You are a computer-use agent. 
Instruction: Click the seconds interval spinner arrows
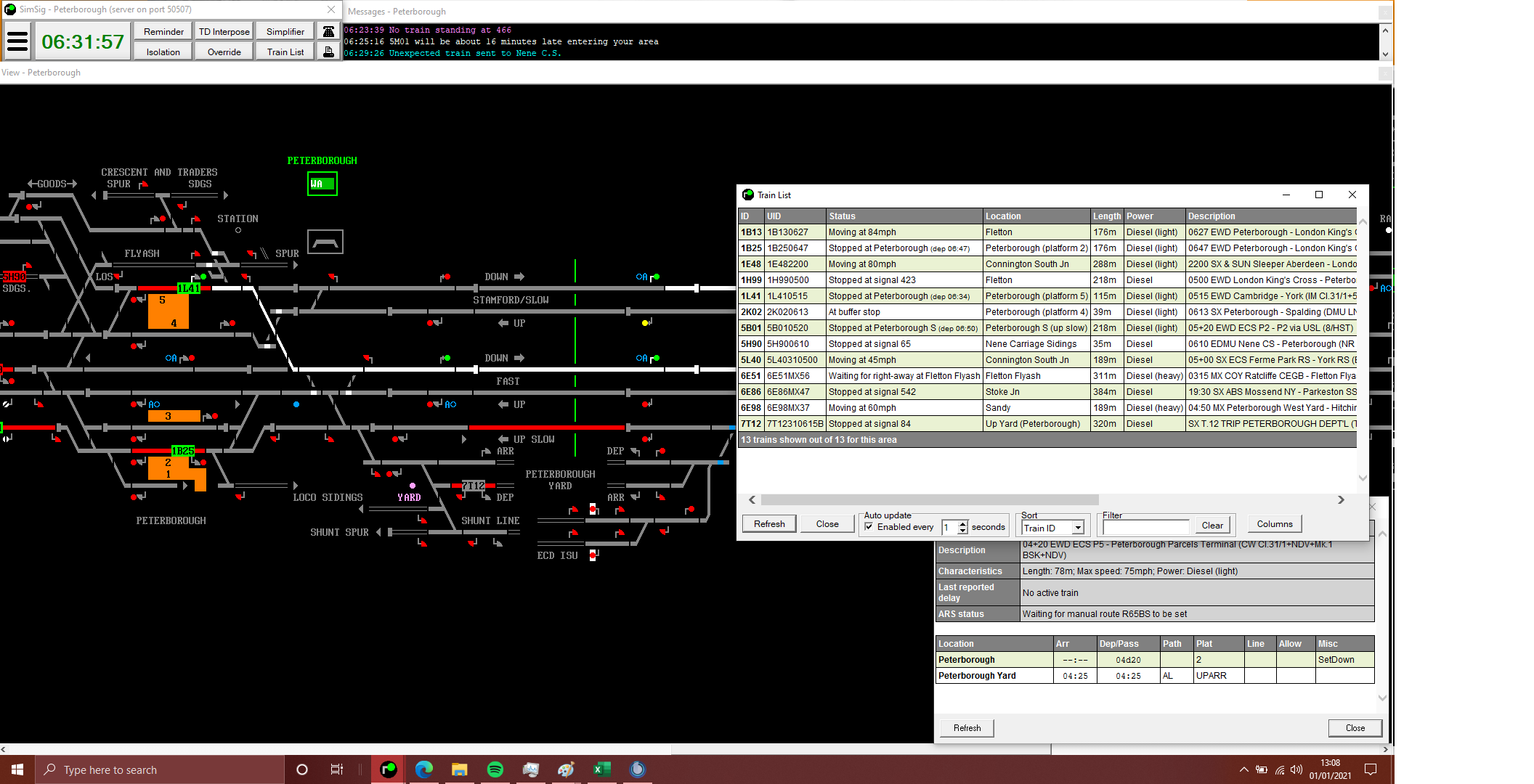pyautogui.click(x=962, y=528)
